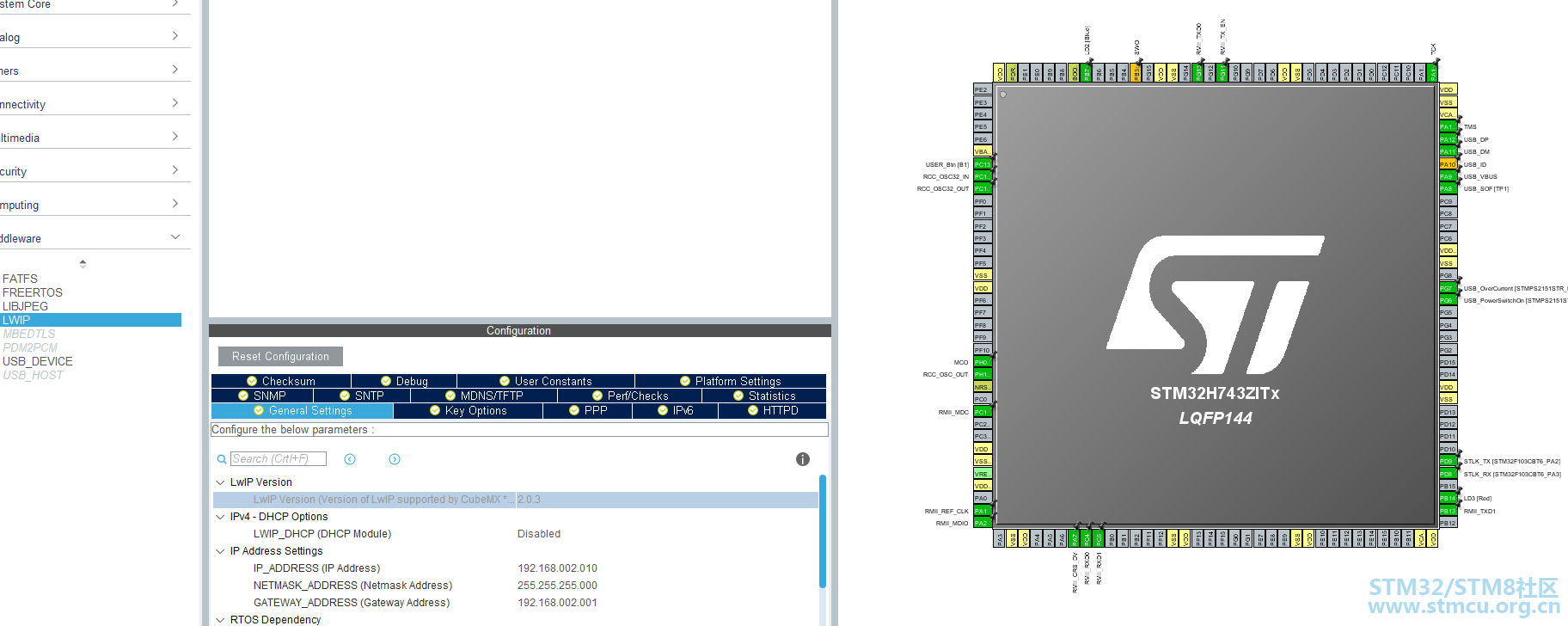Expand the Computing category
The width and height of the screenshot is (1568, 626).
175,204
